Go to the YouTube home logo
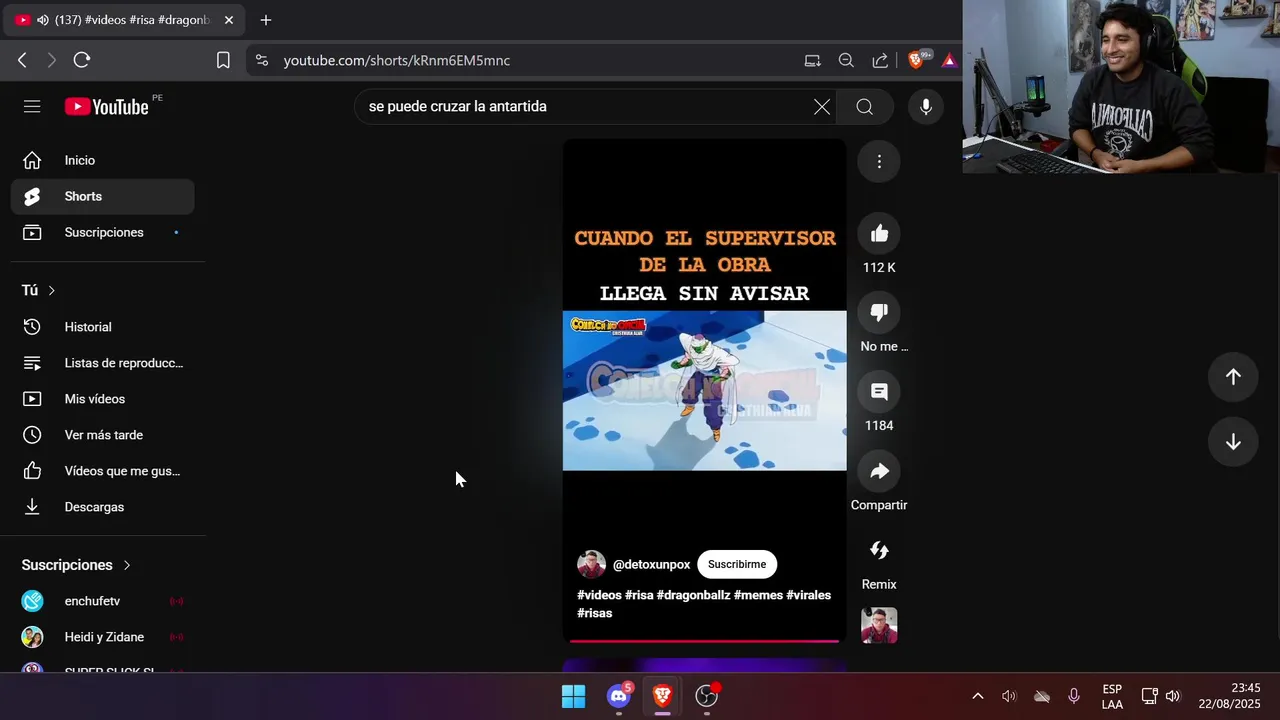Image resolution: width=1280 pixels, height=720 pixels. coord(107,106)
